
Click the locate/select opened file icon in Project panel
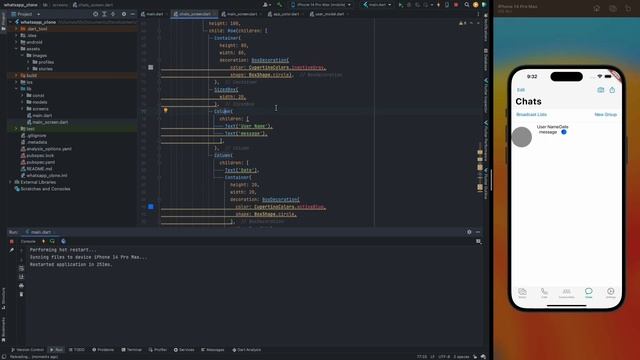(x=96, y=14)
